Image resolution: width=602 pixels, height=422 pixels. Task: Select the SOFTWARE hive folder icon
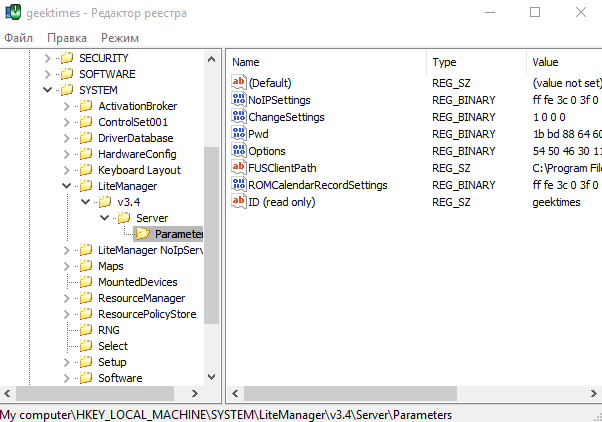pos(67,74)
